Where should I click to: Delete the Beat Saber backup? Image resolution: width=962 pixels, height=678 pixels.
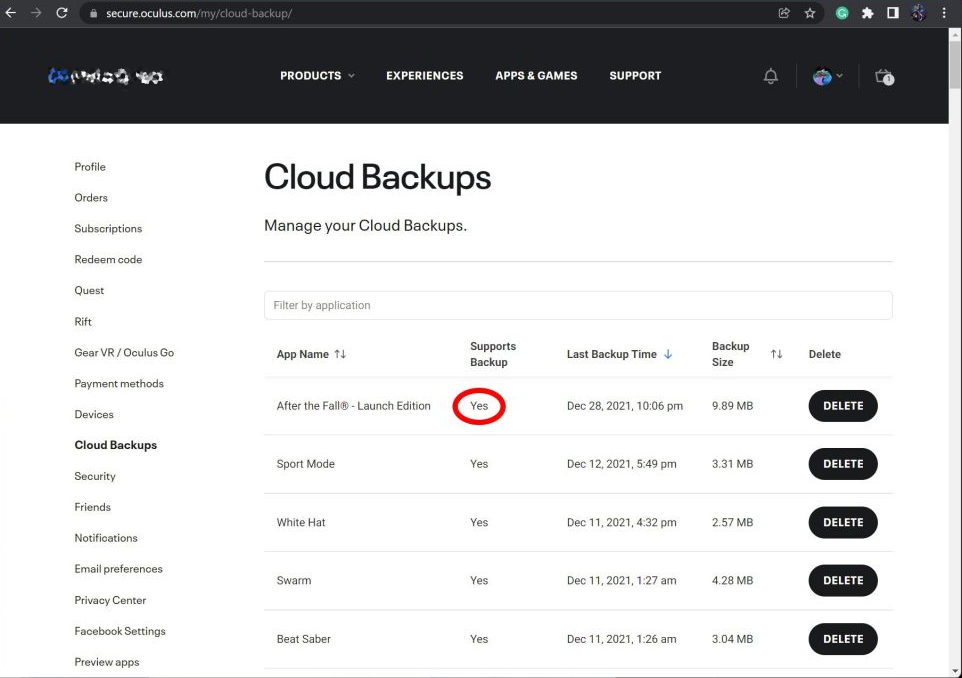[x=842, y=639]
